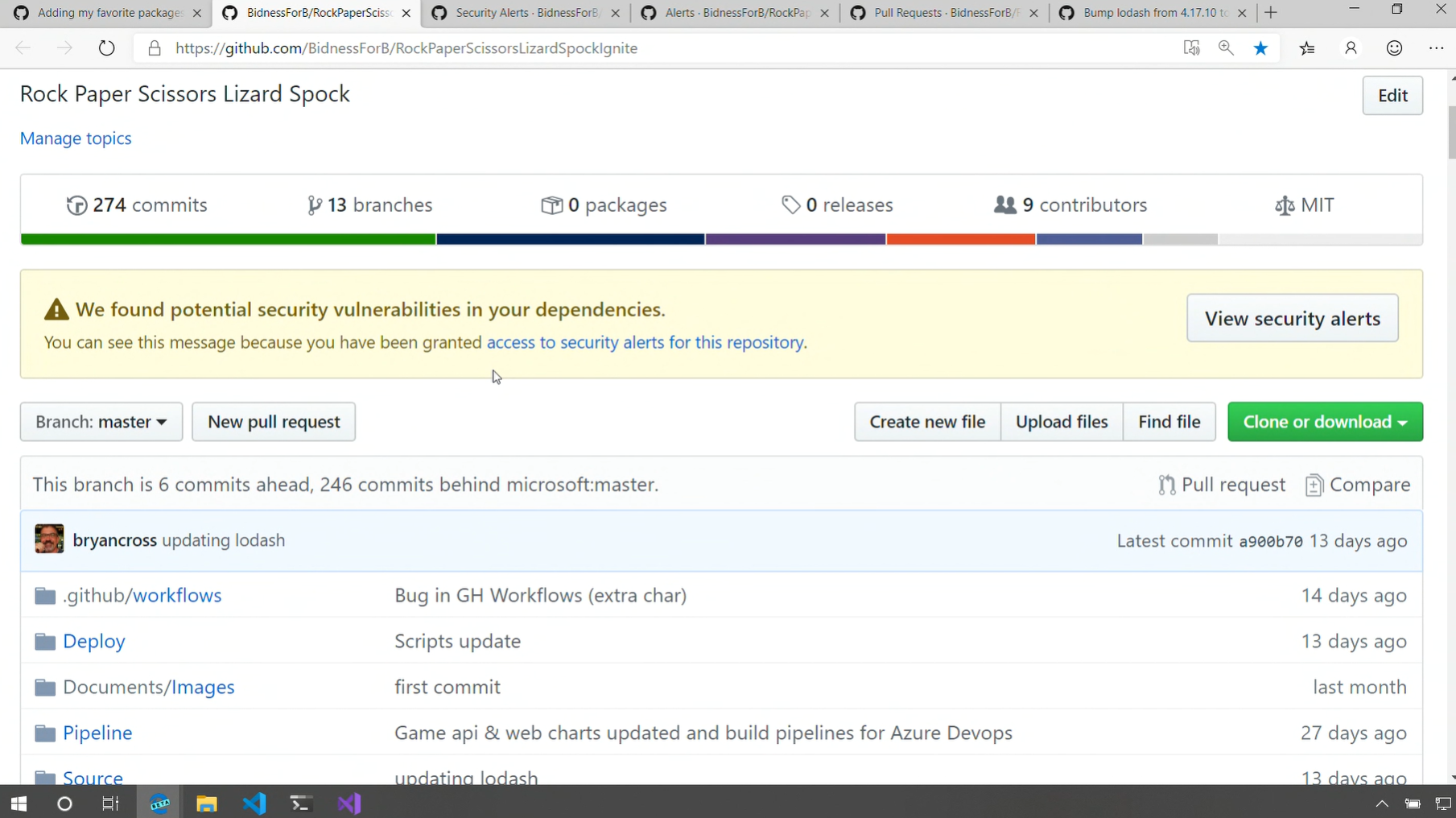Click the browser Refresh icon
Screen dimensions: 1456x818
point(106,48)
